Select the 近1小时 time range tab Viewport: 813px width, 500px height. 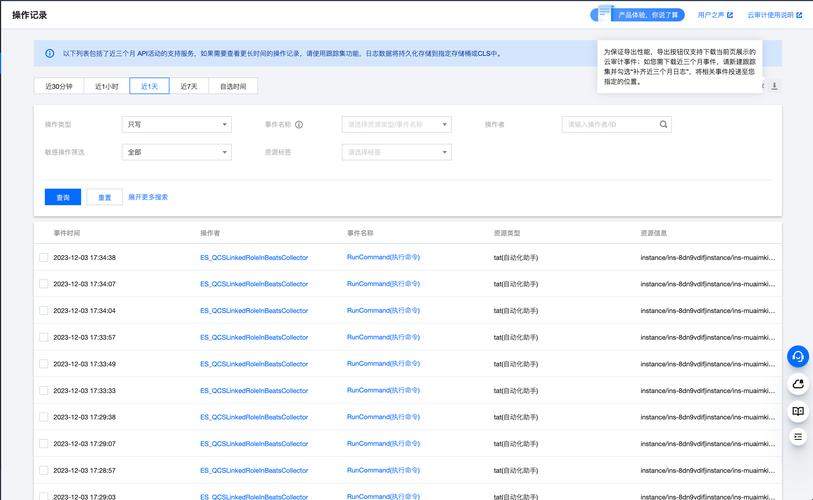106,86
